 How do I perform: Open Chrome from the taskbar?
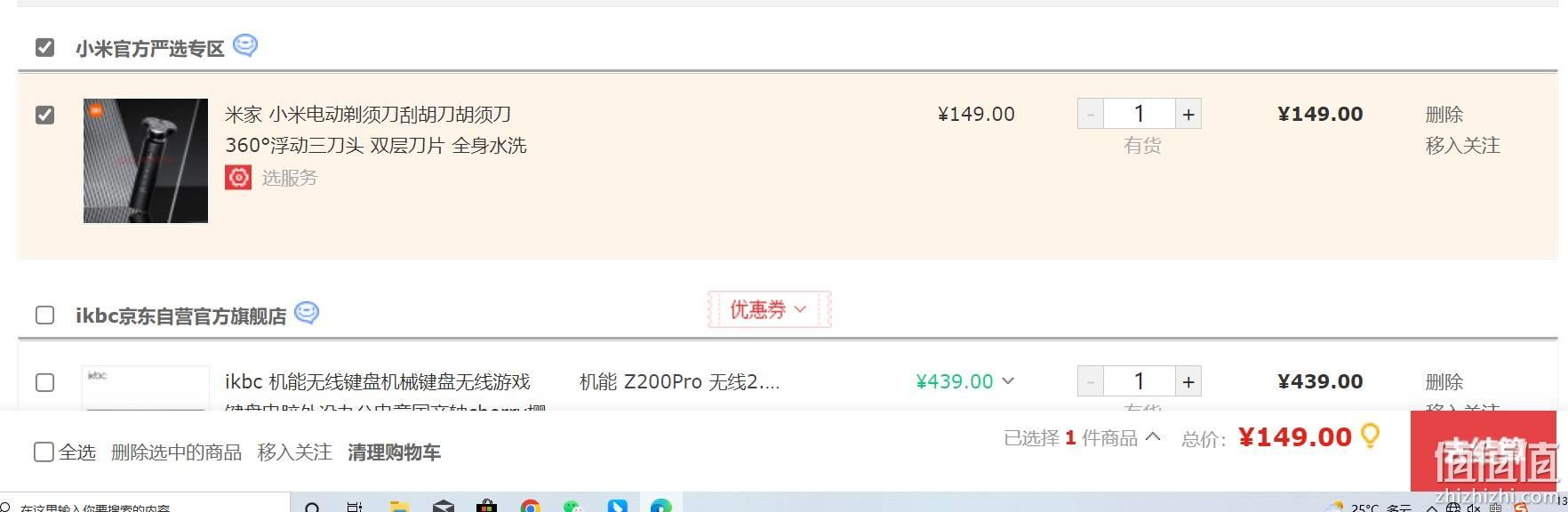531,506
